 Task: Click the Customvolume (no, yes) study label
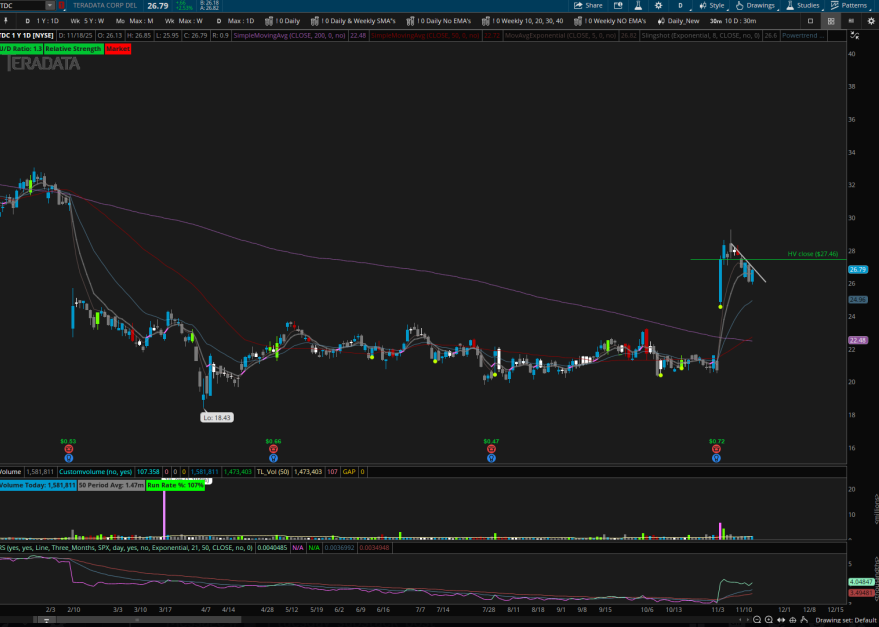(96, 472)
